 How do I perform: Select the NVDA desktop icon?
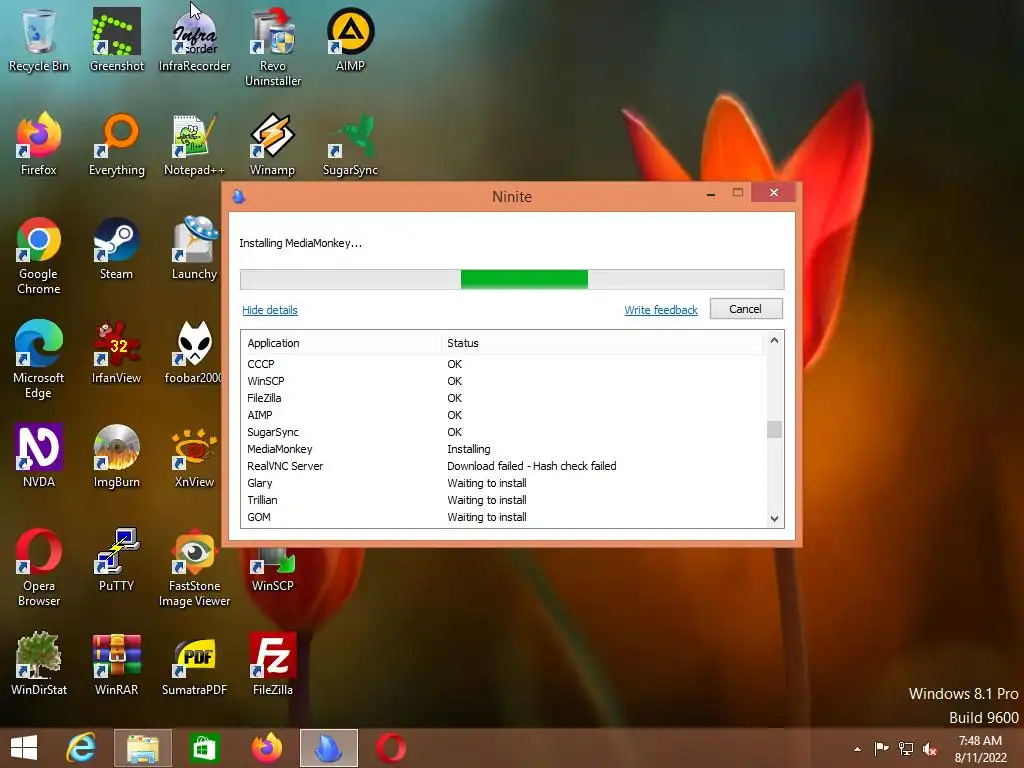tap(39, 456)
